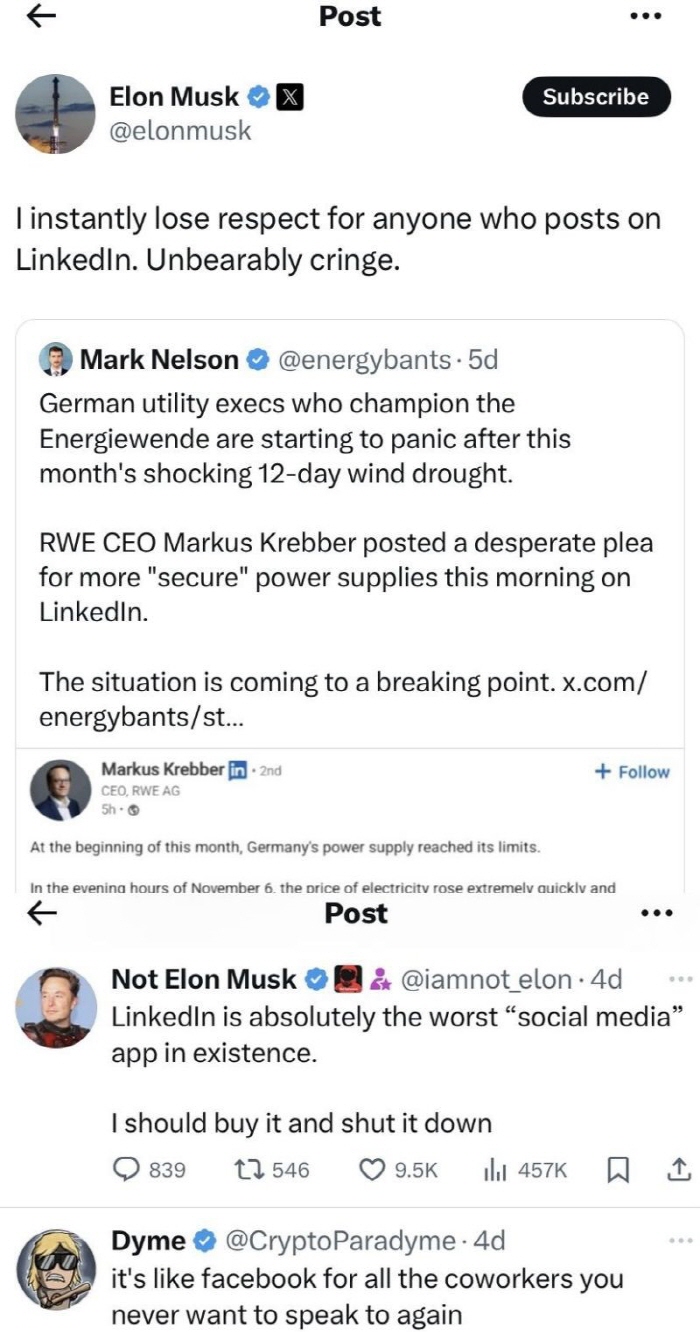Open the @elonmusk handle link
This screenshot has height=1332, width=700.
[x=180, y=130]
